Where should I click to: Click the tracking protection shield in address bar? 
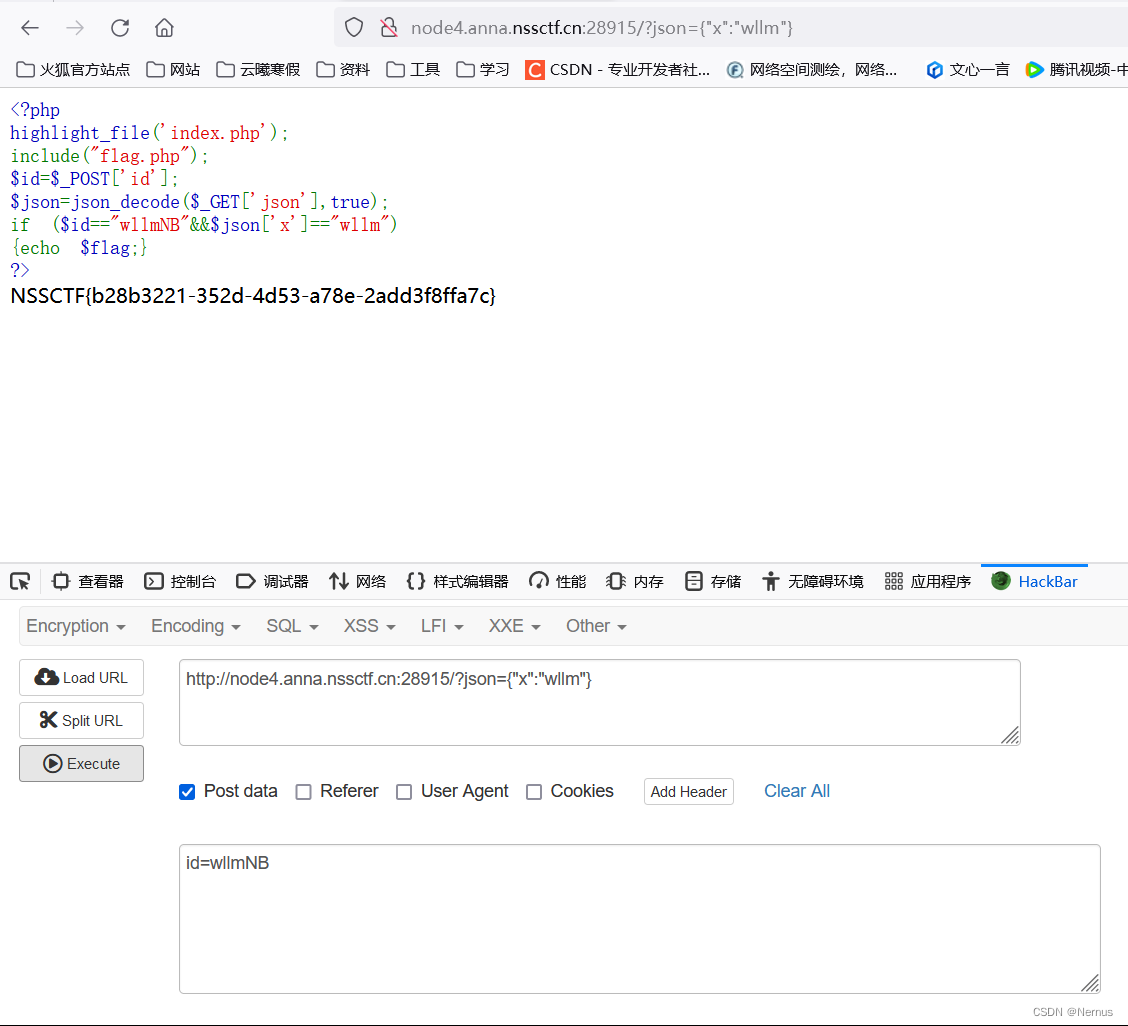tap(355, 28)
